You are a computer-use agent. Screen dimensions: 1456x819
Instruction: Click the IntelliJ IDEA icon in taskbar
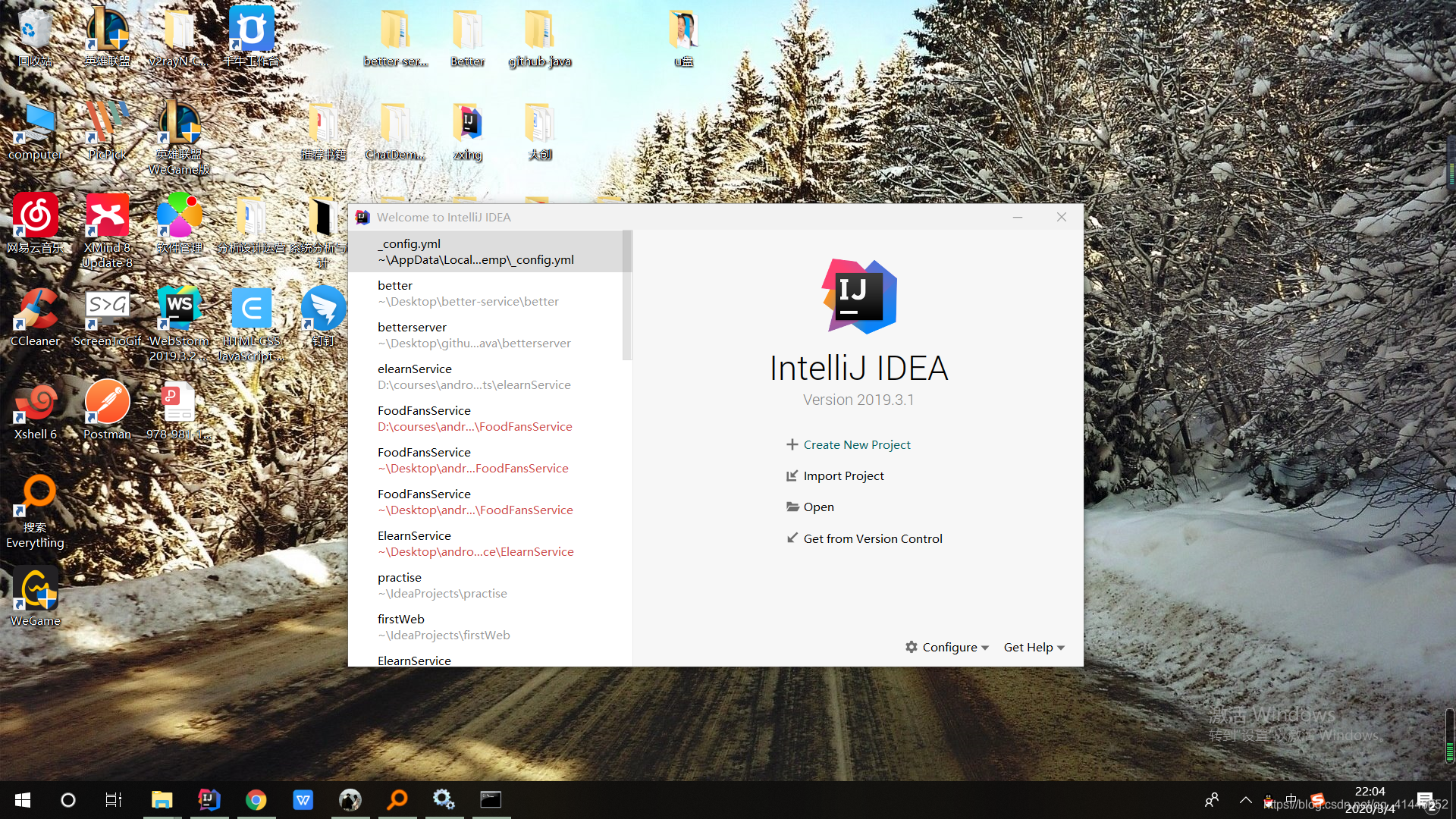pyautogui.click(x=209, y=800)
